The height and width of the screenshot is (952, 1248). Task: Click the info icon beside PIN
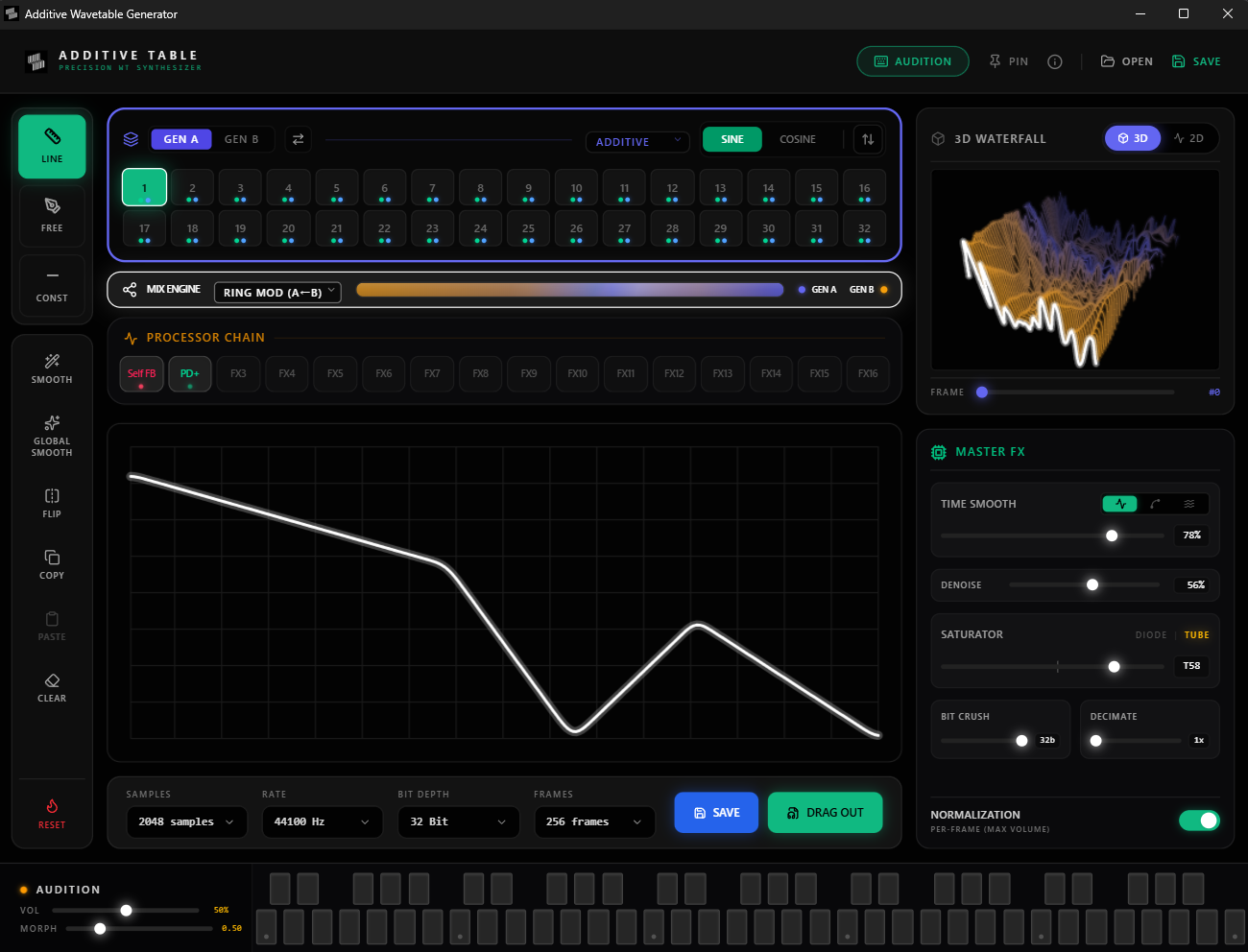tap(1055, 61)
